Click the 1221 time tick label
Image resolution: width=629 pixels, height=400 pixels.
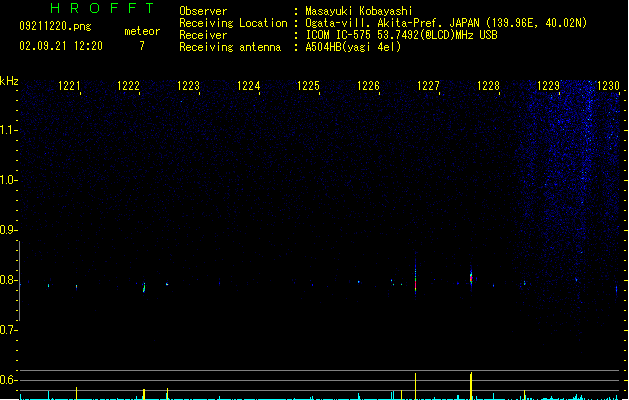pyautogui.click(x=69, y=86)
